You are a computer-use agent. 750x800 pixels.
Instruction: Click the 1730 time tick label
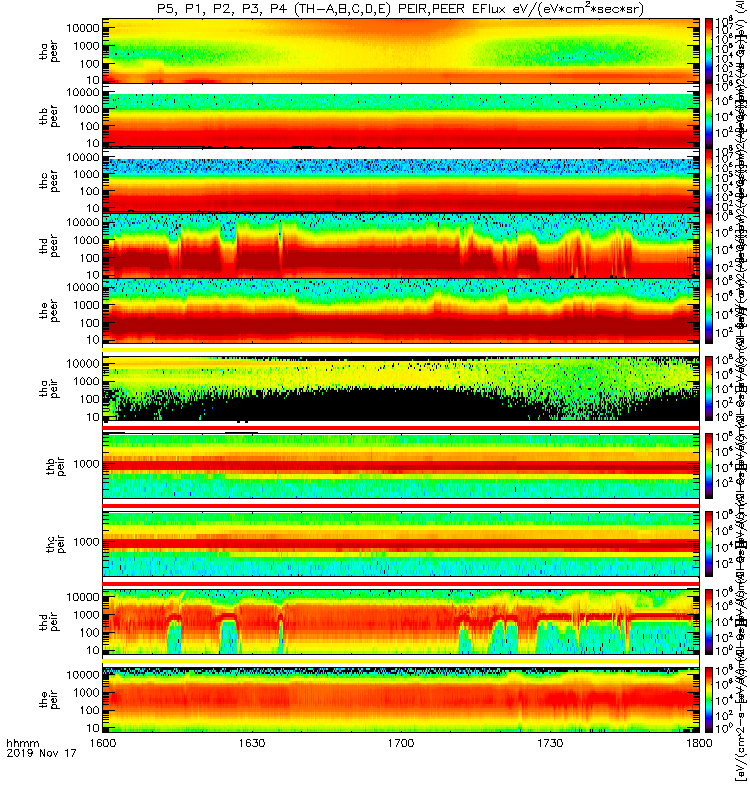coord(550,743)
